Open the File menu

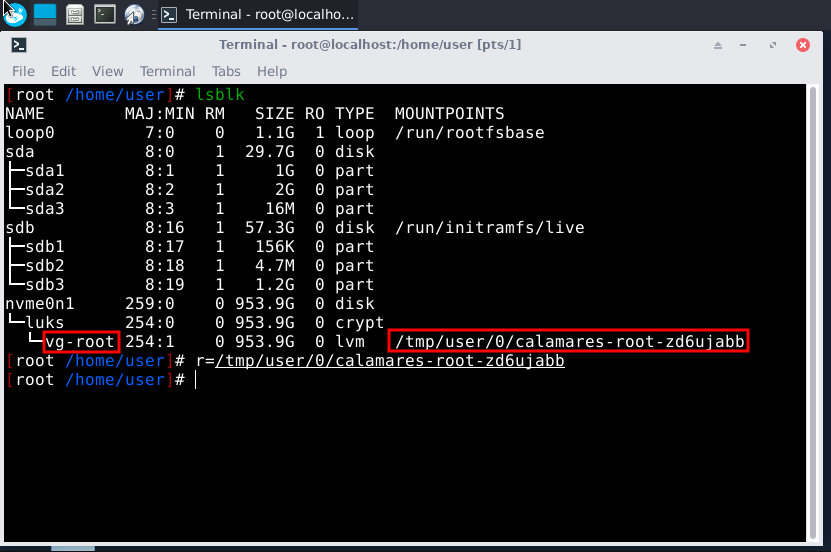pyautogui.click(x=23, y=71)
